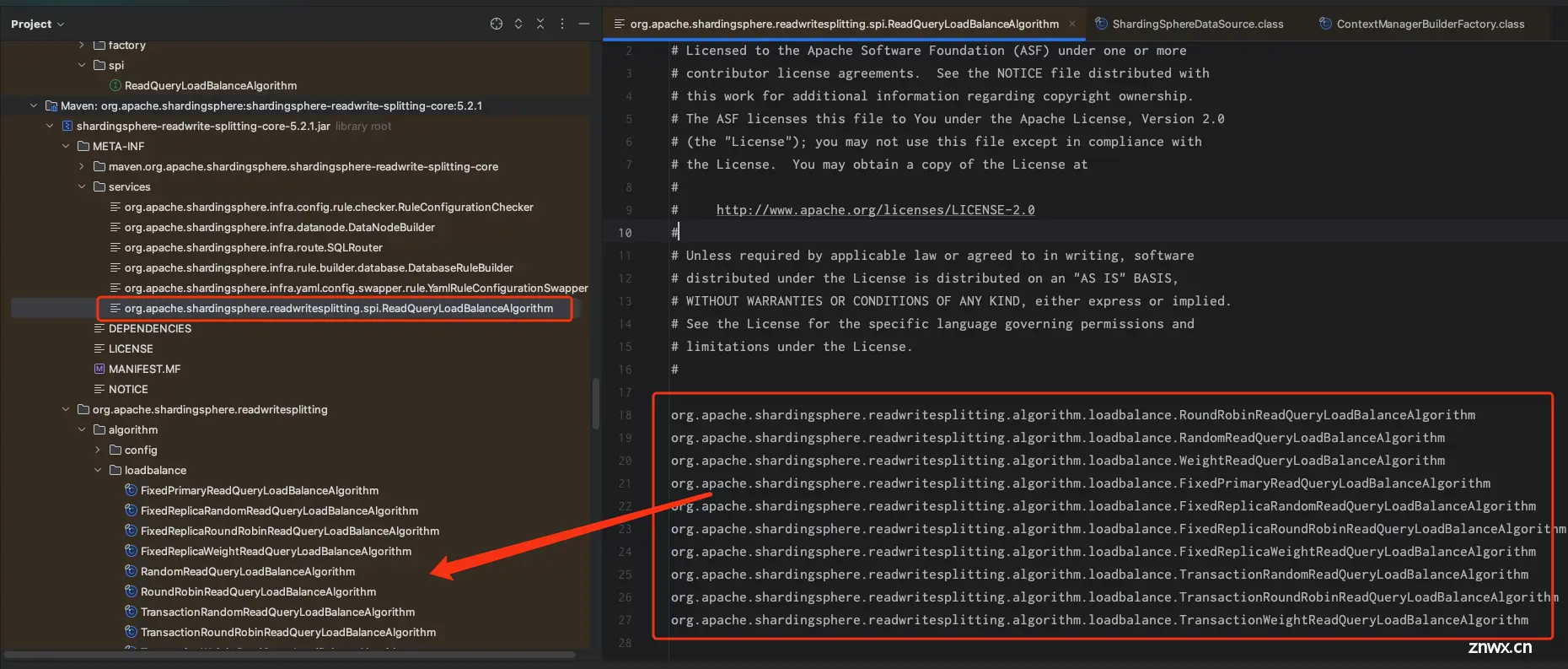Open the MANIFEST.MF file

(x=144, y=369)
